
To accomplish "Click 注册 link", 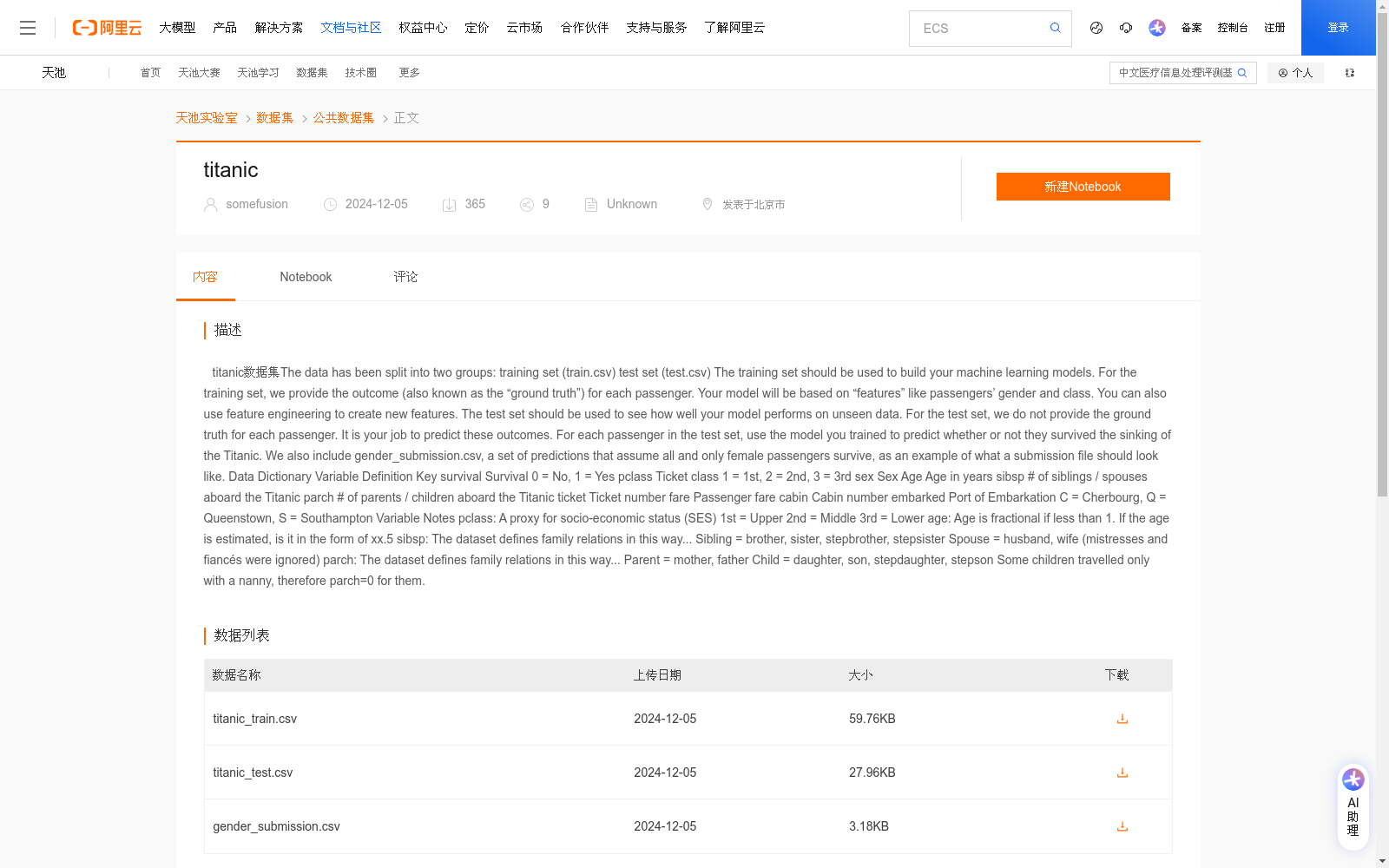I will (x=1274, y=28).
